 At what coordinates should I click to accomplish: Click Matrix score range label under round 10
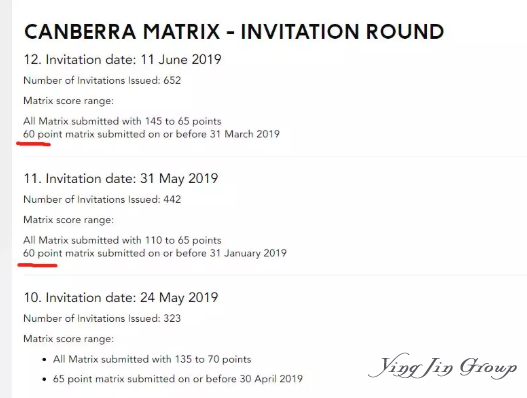pos(69,339)
